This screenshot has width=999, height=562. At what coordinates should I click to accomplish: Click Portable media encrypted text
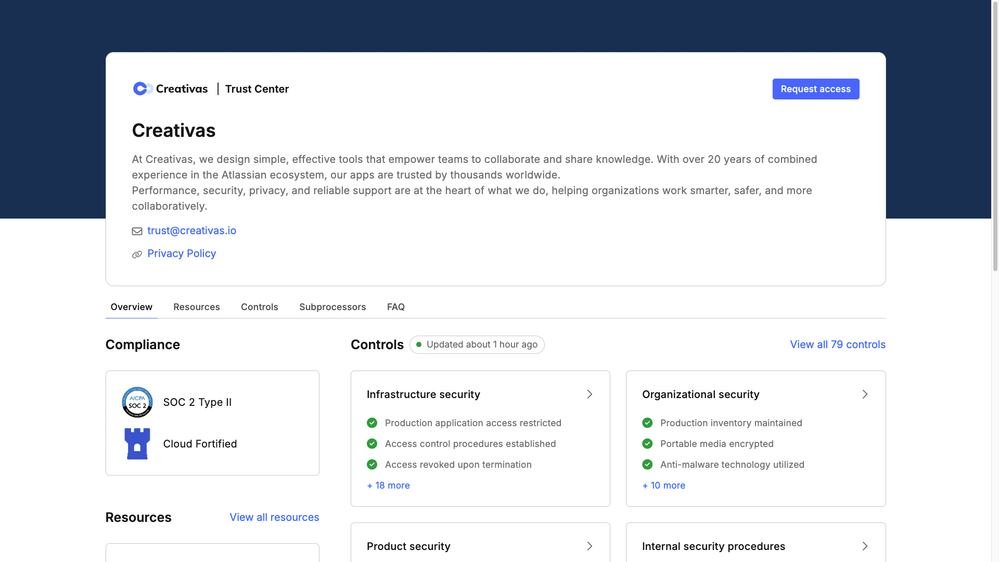tap(717, 443)
